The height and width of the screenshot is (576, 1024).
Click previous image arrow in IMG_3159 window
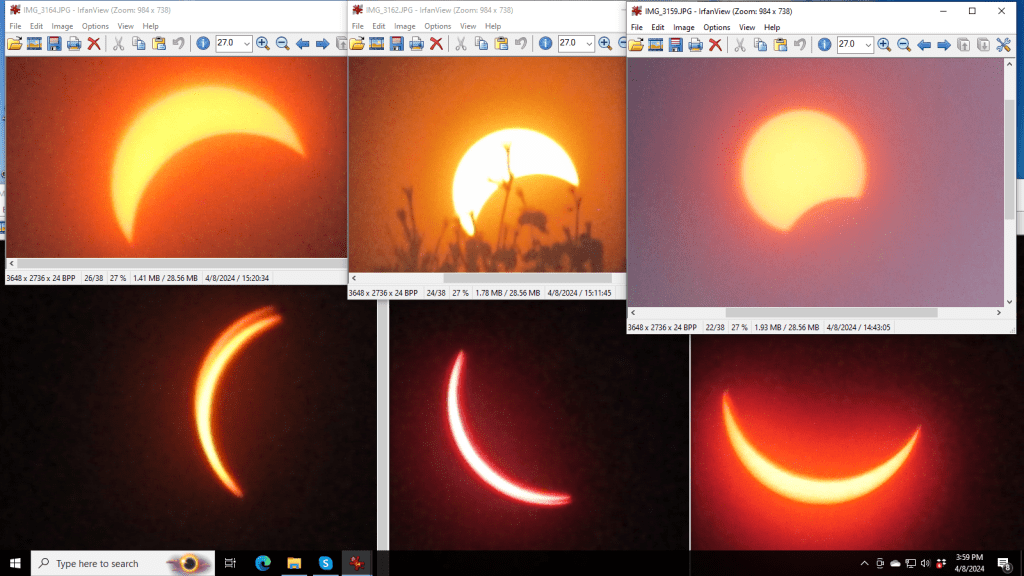[924, 45]
